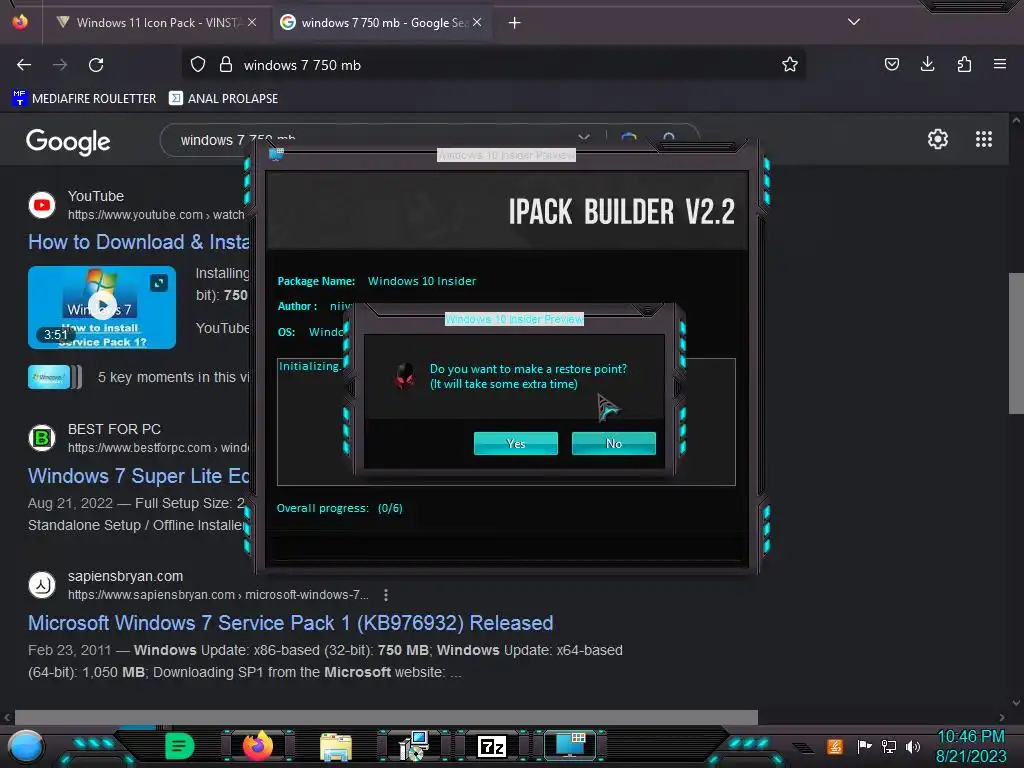Open Windows 7 Super Lite Edition result
Image resolution: width=1024 pixels, height=768 pixels.
(138, 475)
